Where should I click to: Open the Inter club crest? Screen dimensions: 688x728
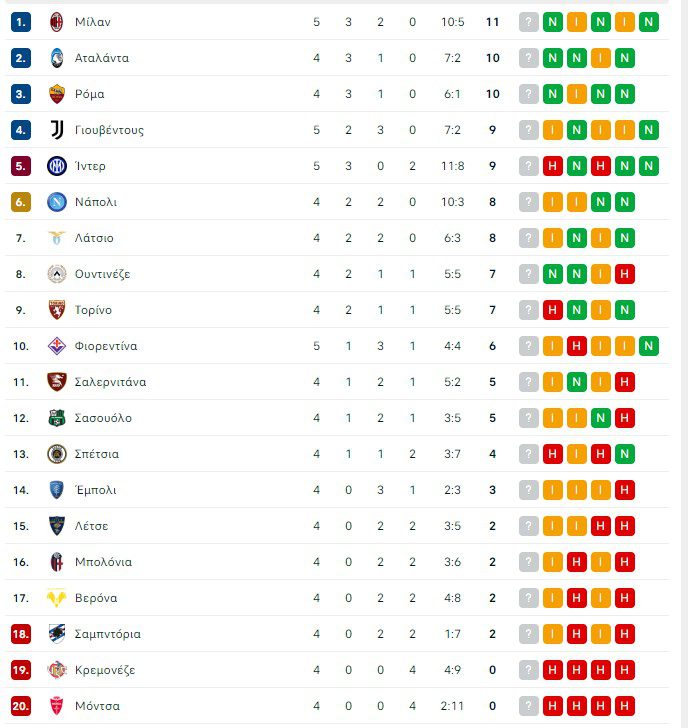[57, 166]
